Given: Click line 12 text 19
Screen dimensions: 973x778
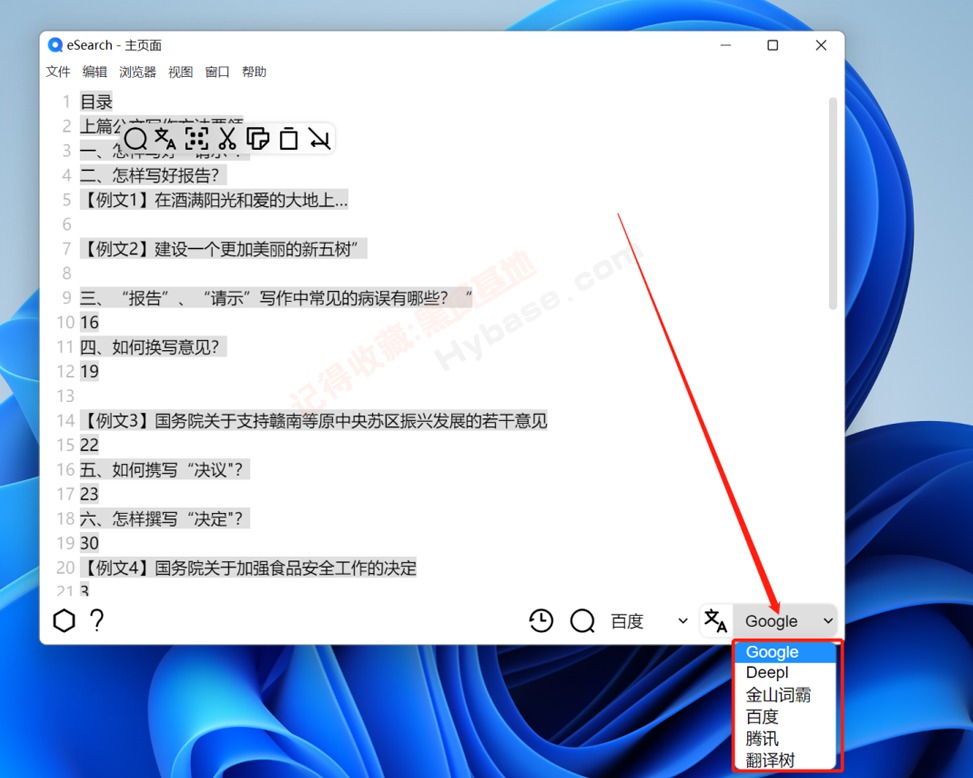Looking at the screenshot, I should click(89, 372).
